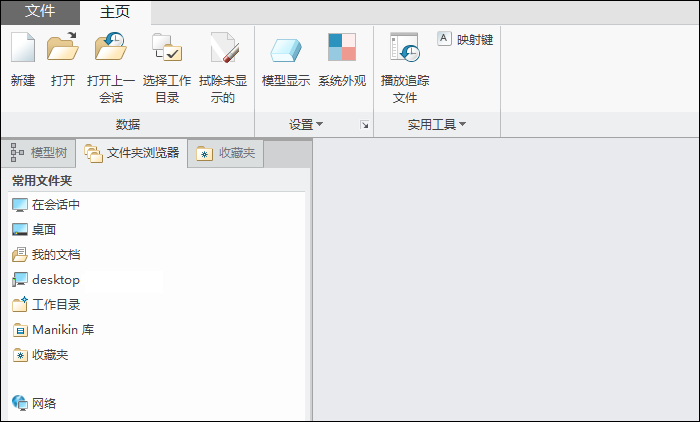700x422 pixels.
Task: Open 收藏夹 in the common folders list
Action: tap(40, 355)
